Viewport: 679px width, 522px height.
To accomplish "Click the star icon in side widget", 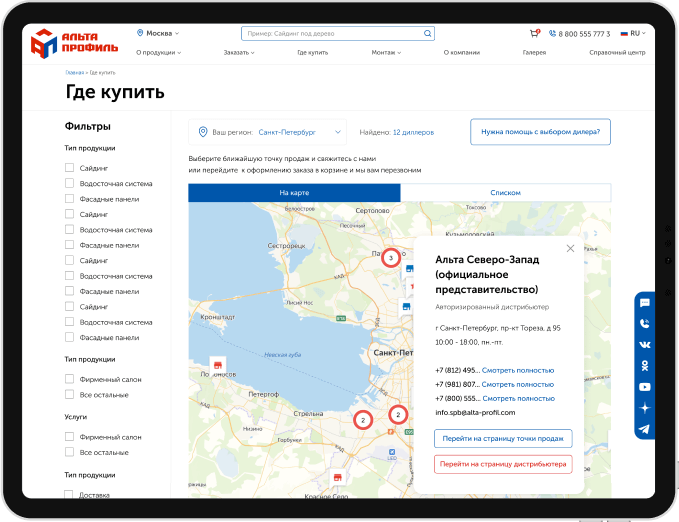I will click(x=644, y=408).
